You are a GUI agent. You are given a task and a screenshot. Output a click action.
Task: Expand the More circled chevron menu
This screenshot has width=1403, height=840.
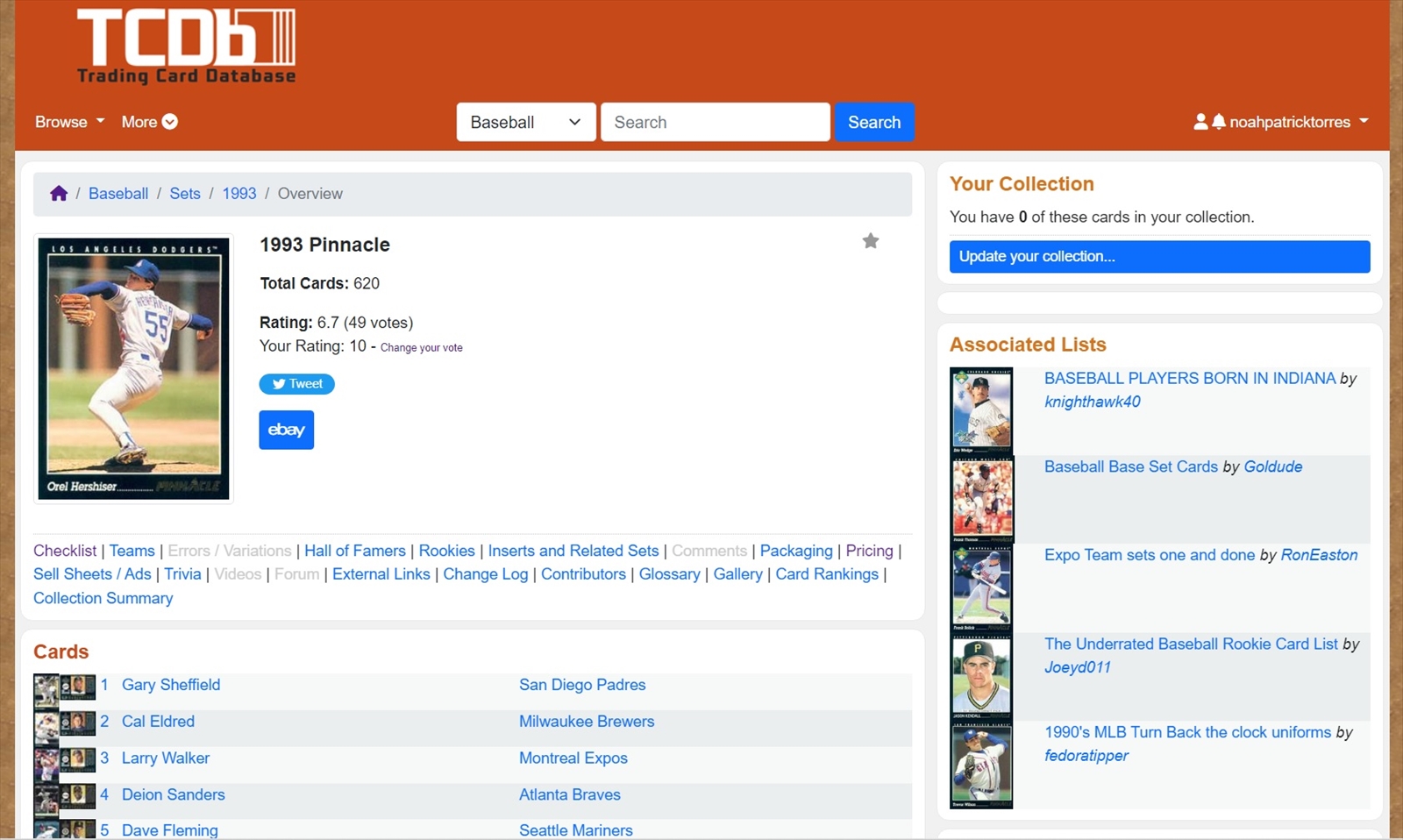pos(150,122)
